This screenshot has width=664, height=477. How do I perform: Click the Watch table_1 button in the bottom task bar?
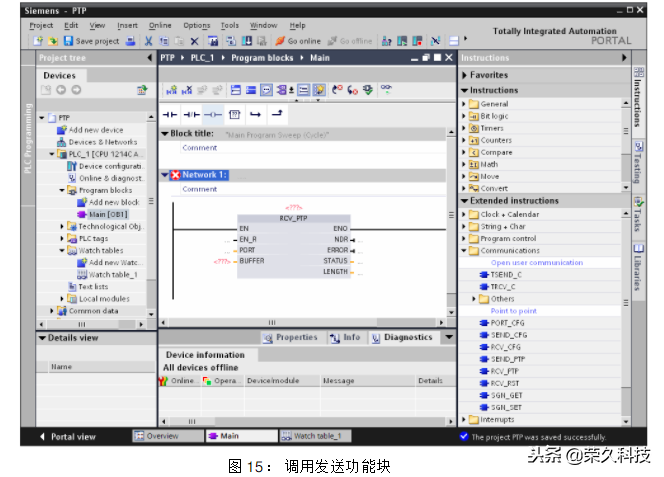pos(315,436)
